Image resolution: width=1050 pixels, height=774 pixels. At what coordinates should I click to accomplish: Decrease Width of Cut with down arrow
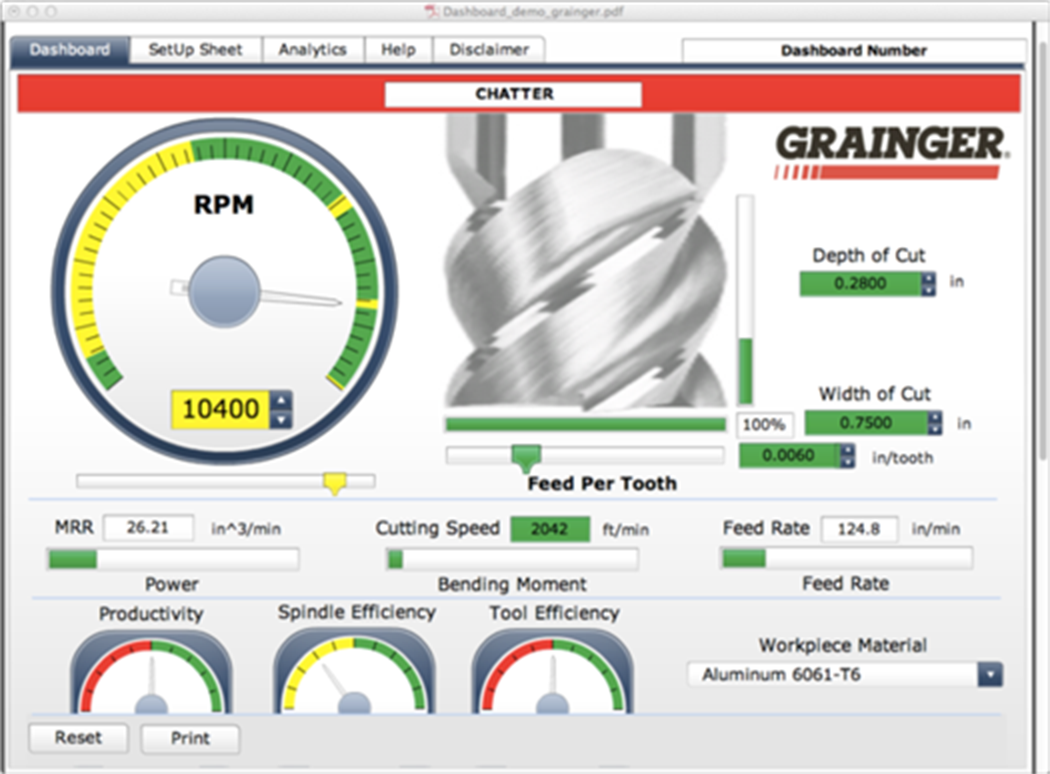pos(935,429)
